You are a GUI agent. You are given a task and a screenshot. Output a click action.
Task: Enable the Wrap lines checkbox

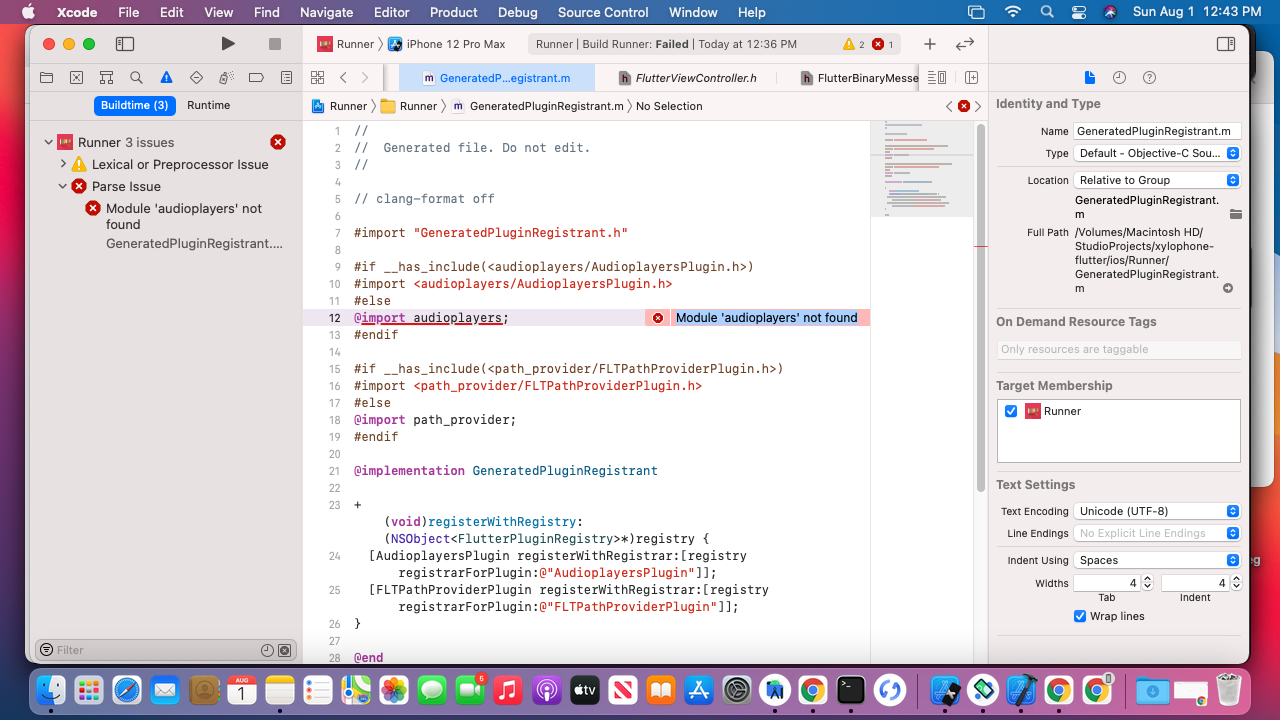(1080, 616)
